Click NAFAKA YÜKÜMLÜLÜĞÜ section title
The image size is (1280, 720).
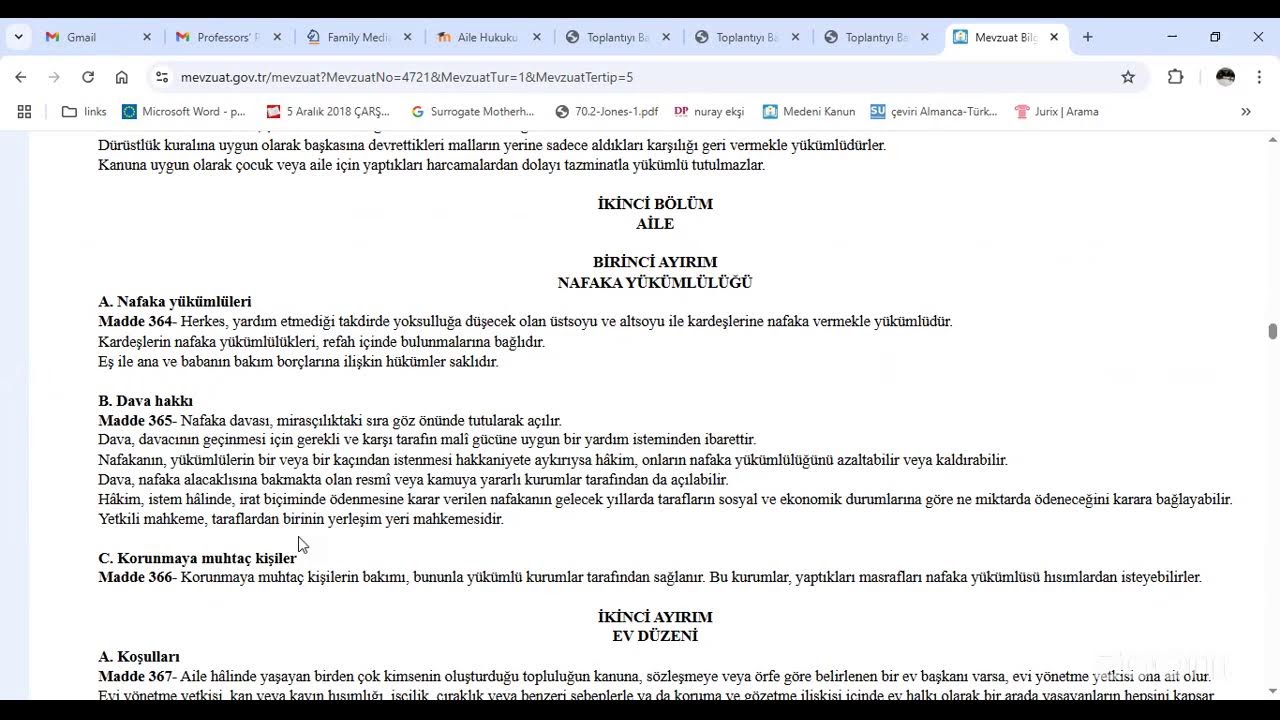(x=655, y=283)
